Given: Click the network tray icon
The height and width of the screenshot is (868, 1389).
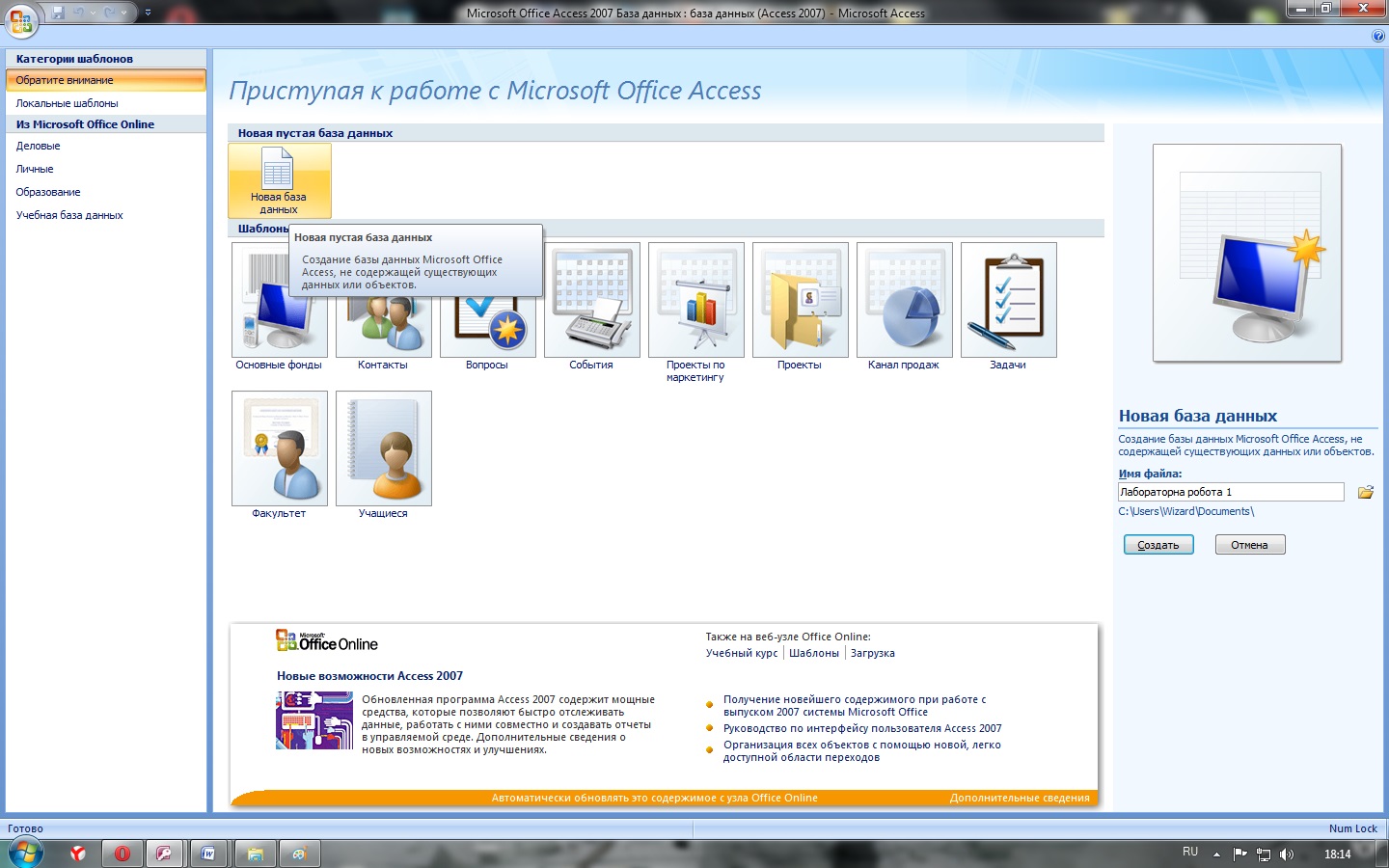Looking at the screenshot, I should 1264,854.
